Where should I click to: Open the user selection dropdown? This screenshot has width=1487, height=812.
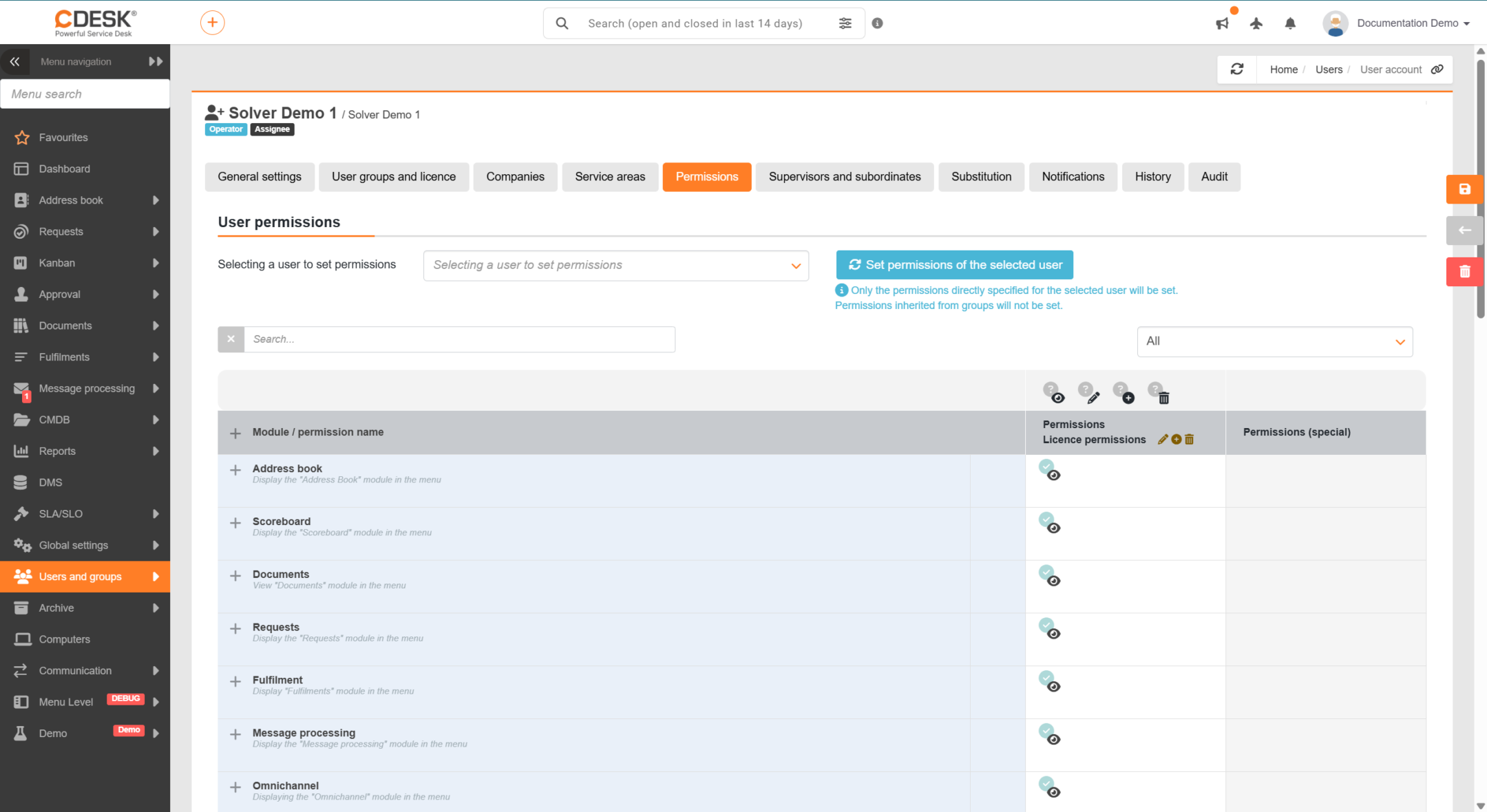616,266
